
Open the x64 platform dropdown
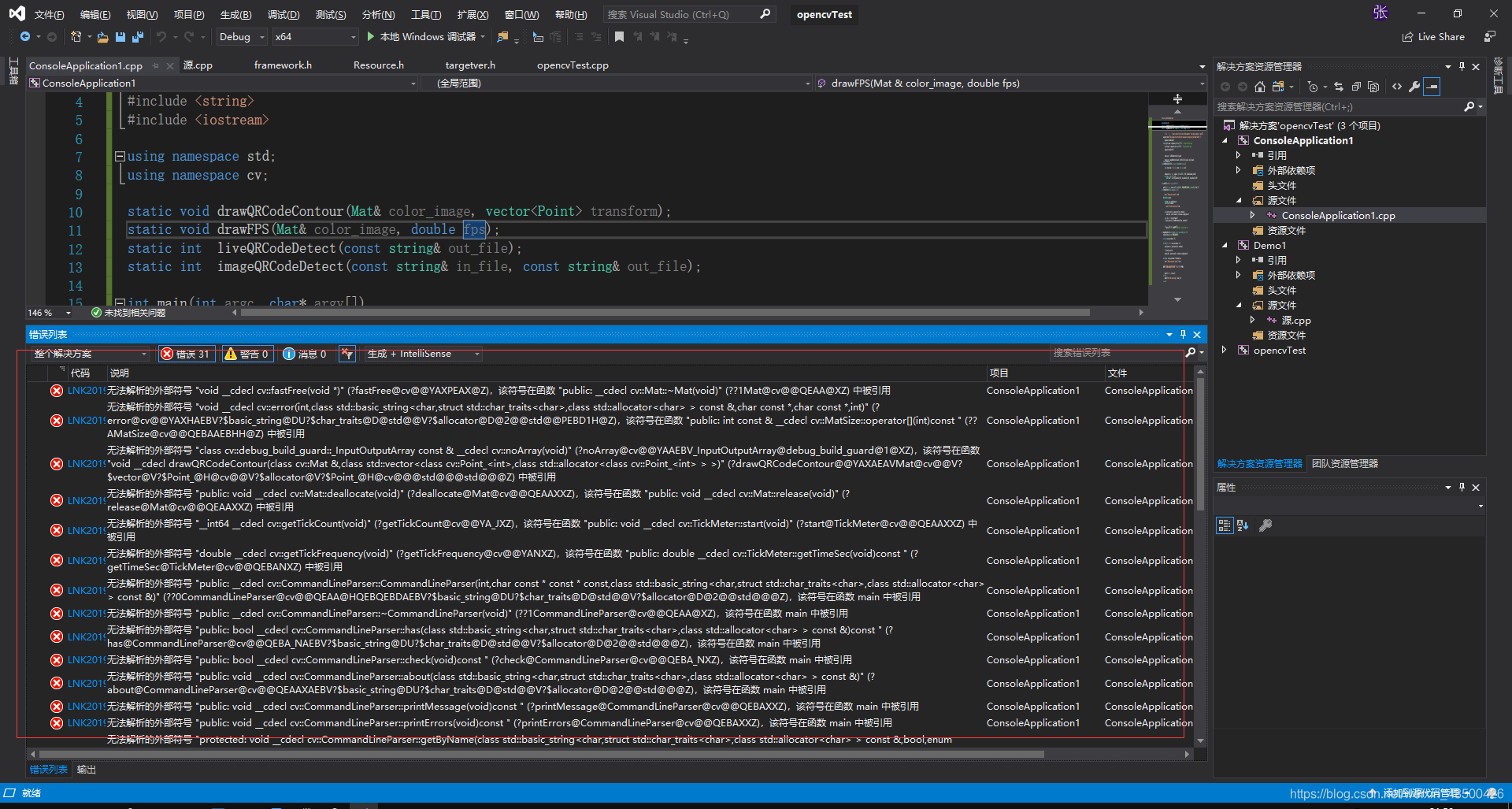[x=315, y=36]
